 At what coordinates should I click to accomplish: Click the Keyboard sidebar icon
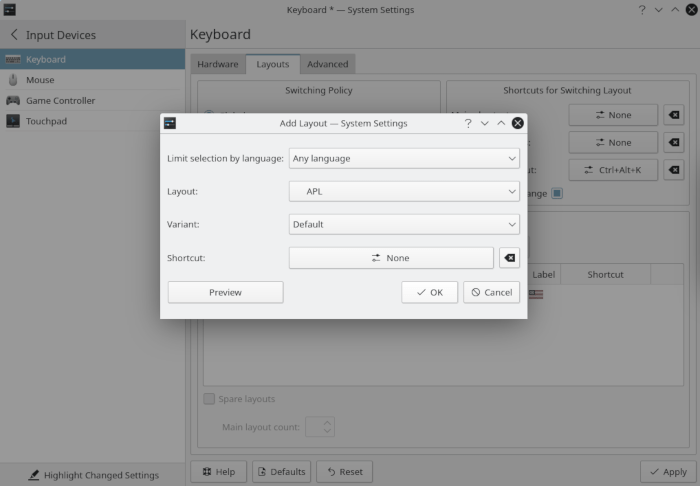tap(13, 59)
